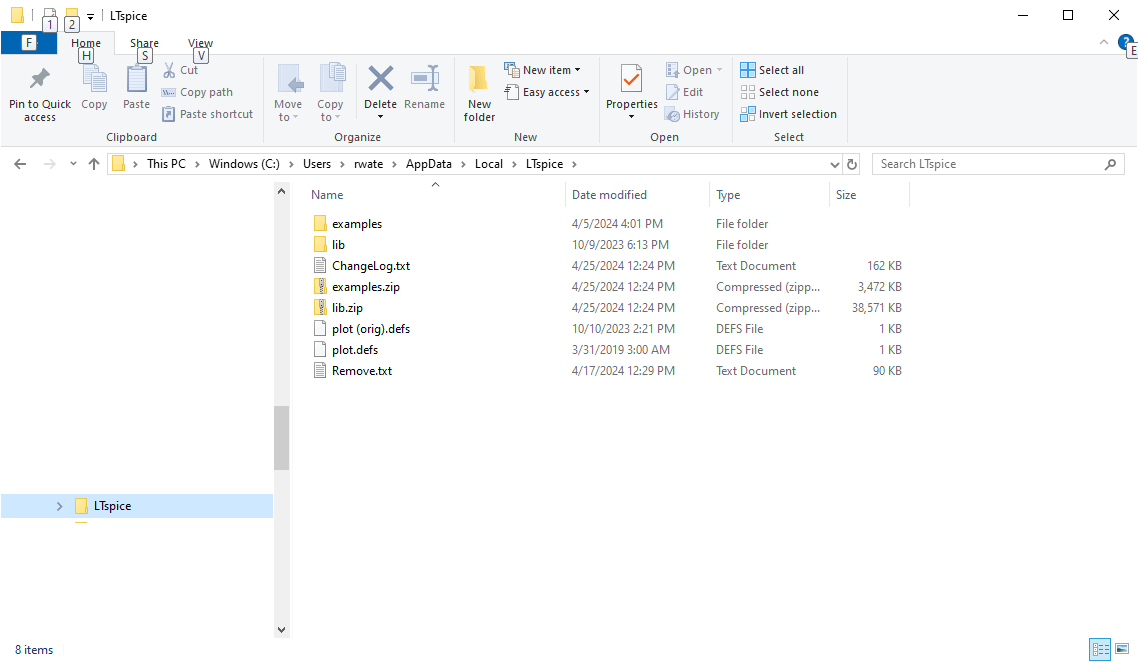Viewport: 1138px width, 662px height.
Task: Click Copy path in Clipboard group
Action: [x=197, y=92]
